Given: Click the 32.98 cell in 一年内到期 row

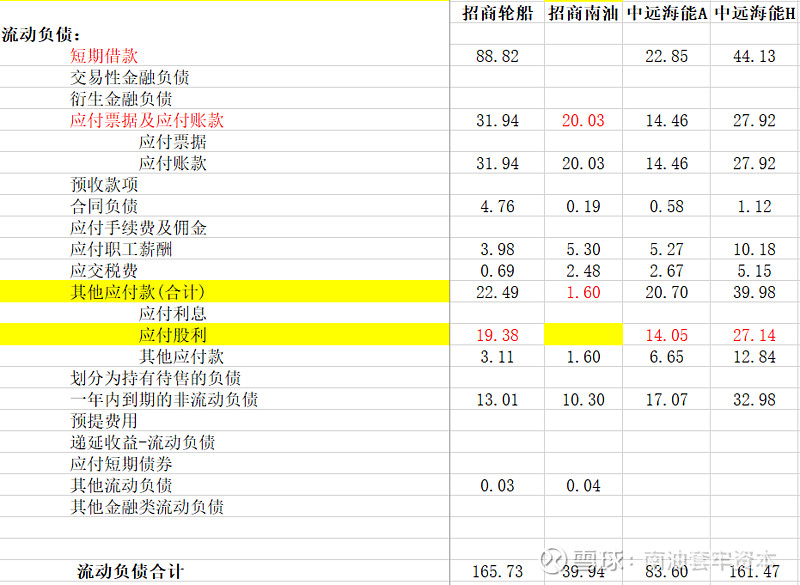Looking at the screenshot, I should tap(755, 399).
